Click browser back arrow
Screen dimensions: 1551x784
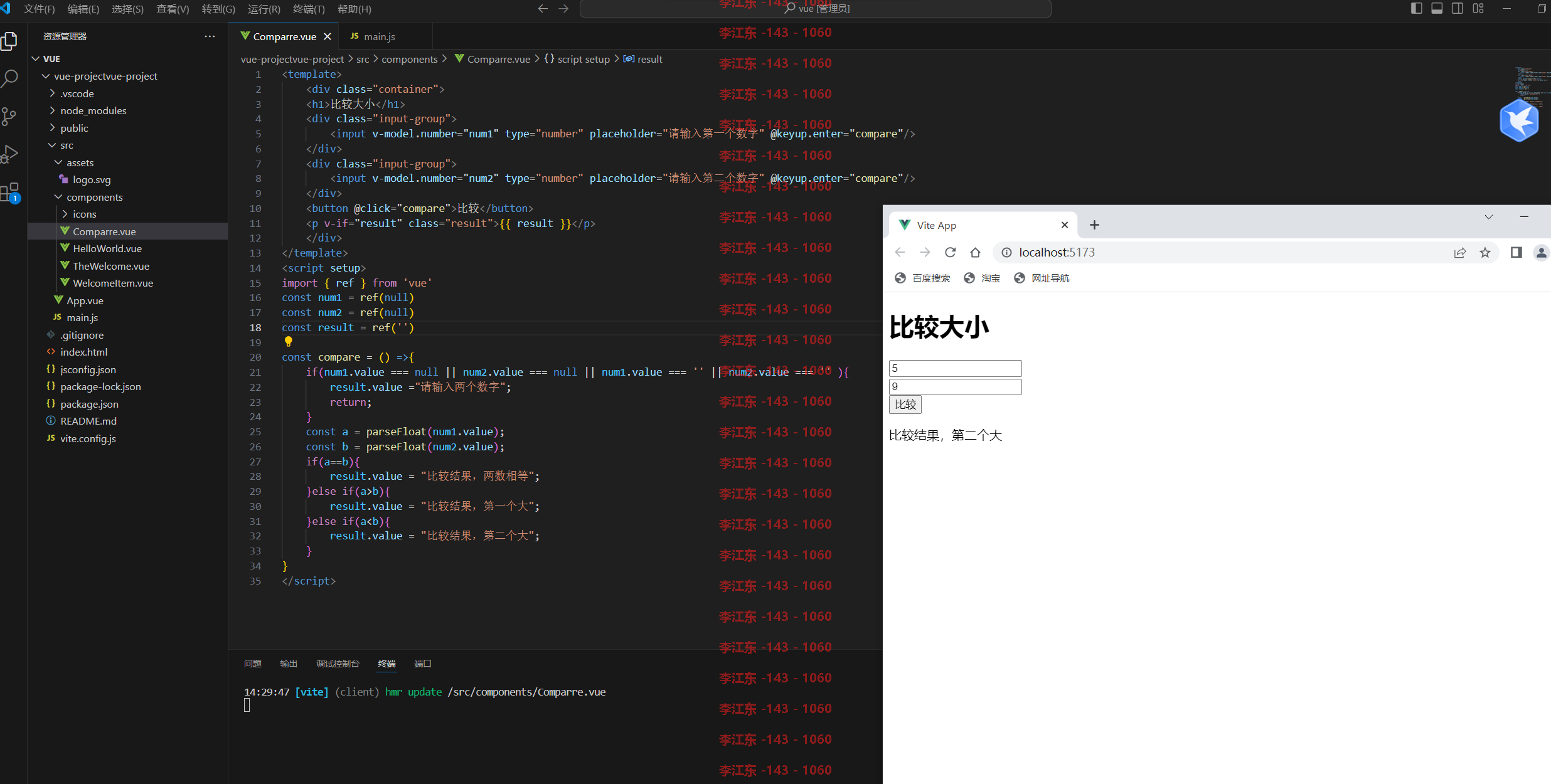pos(900,252)
